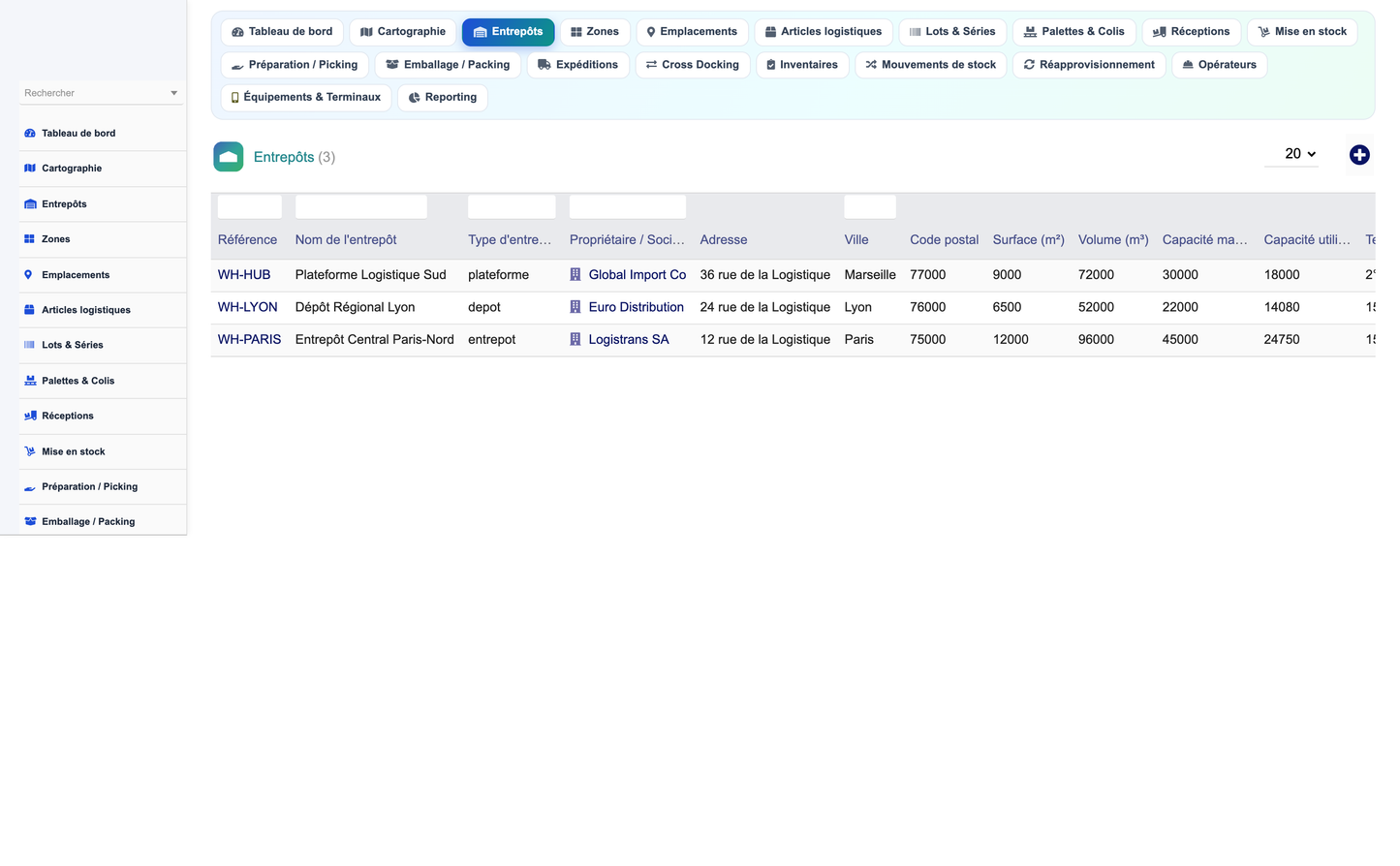Click sidebar Lots & Séries barcode icon
This screenshot has height=866, width=1400.
coord(30,345)
